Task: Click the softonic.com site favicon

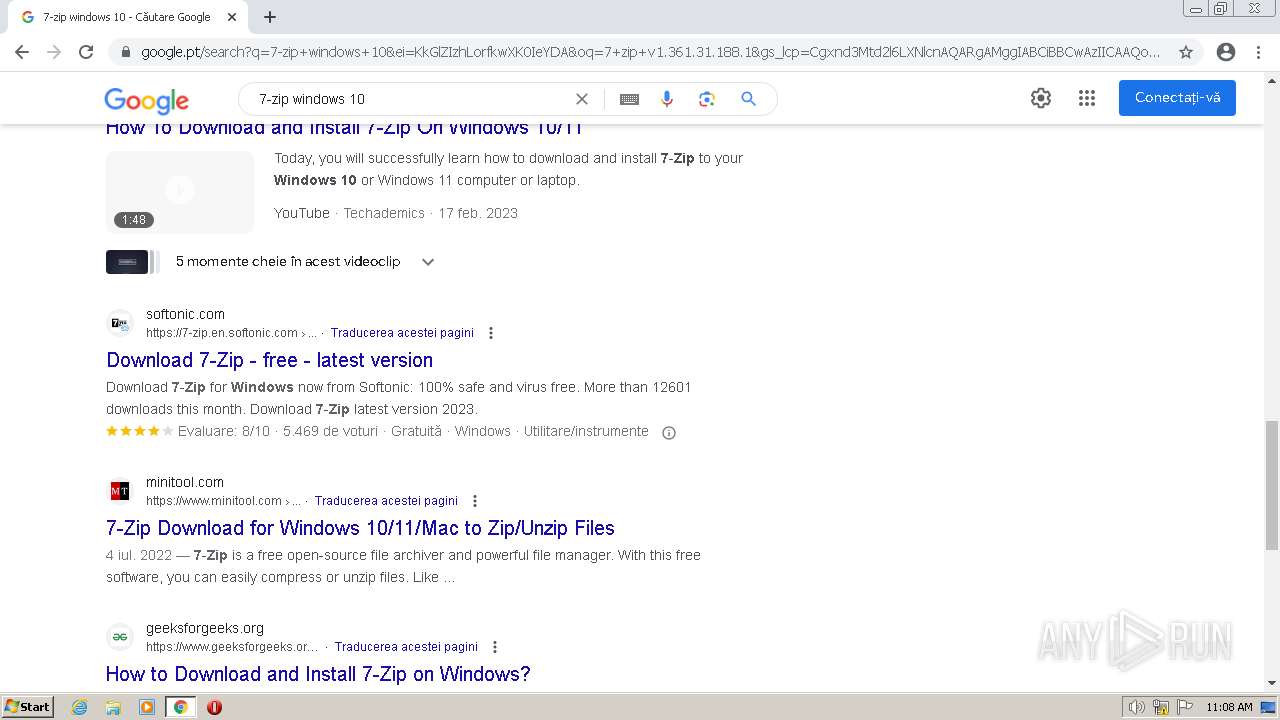Action: (x=120, y=323)
